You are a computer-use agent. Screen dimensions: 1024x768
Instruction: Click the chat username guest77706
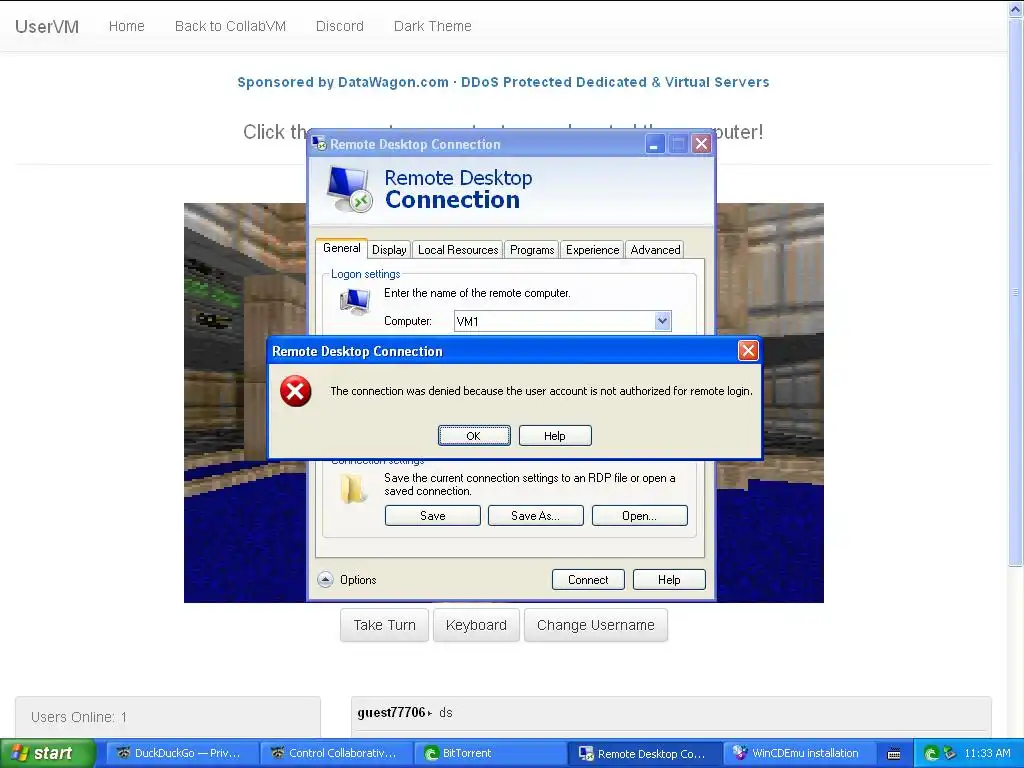[x=391, y=712]
